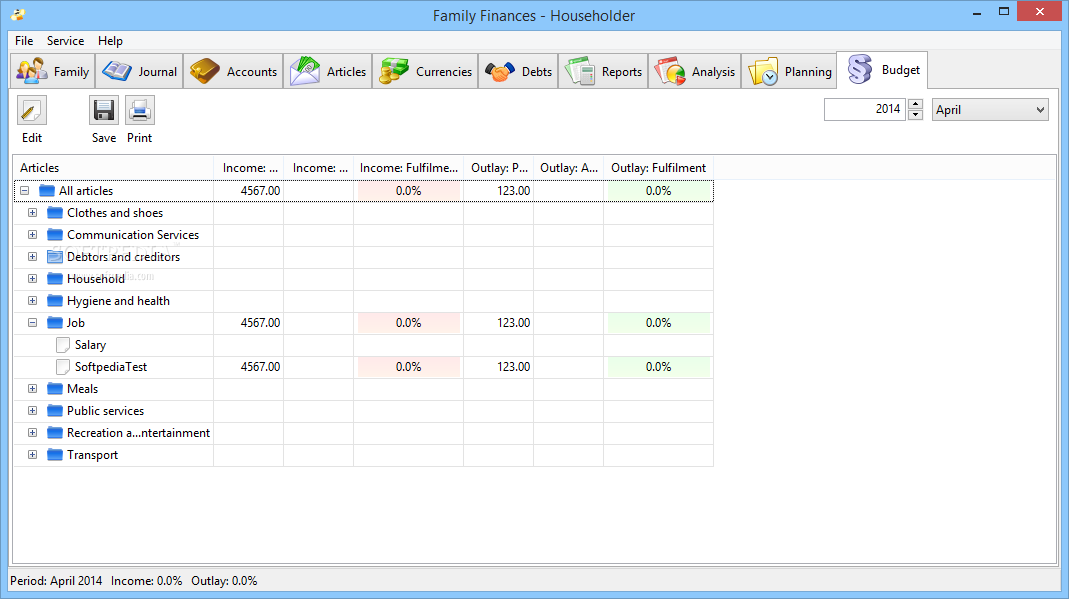Click the Transport folder icon
This screenshot has height=599, width=1069.
click(55, 455)
